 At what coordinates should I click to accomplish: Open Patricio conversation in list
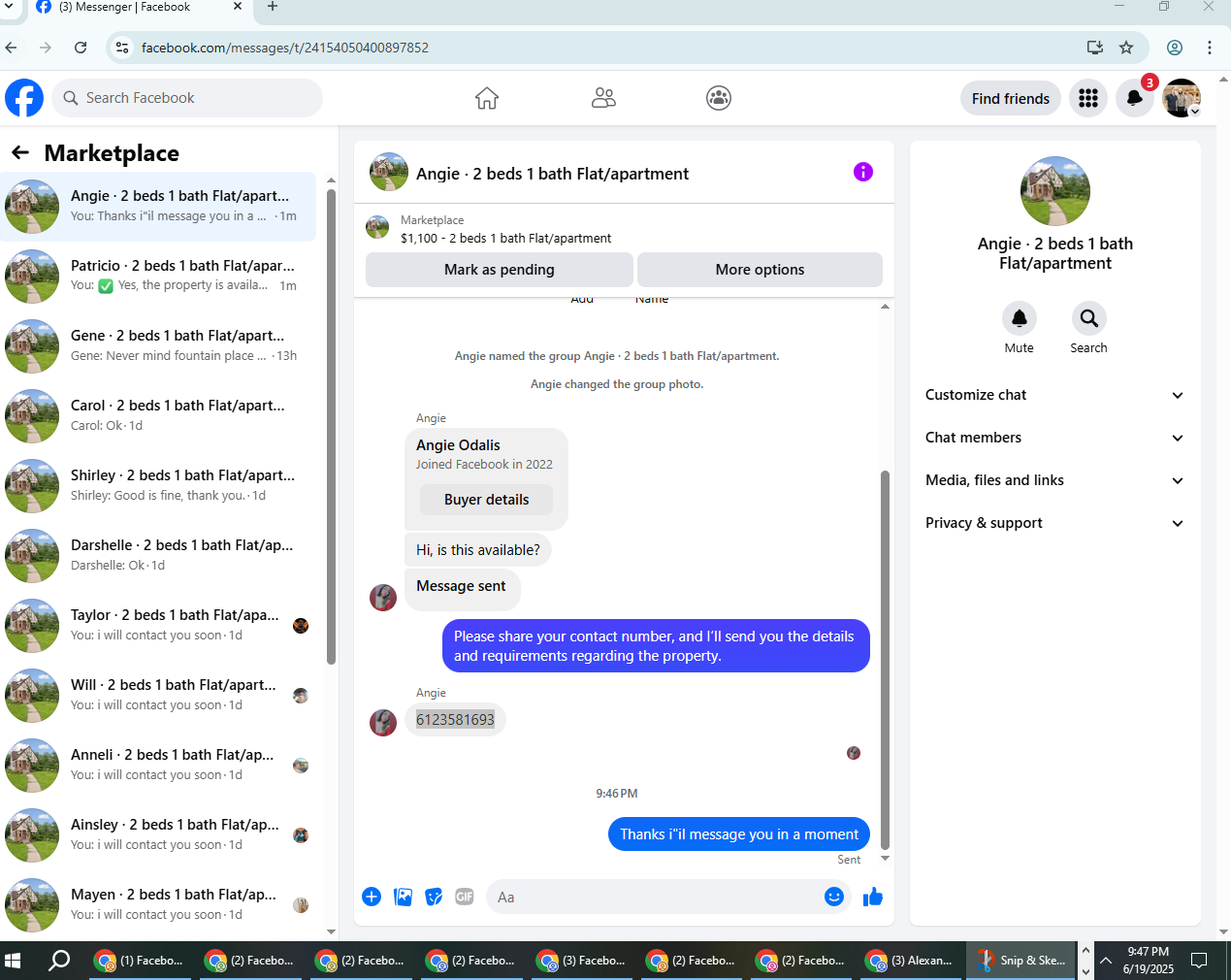159,276
